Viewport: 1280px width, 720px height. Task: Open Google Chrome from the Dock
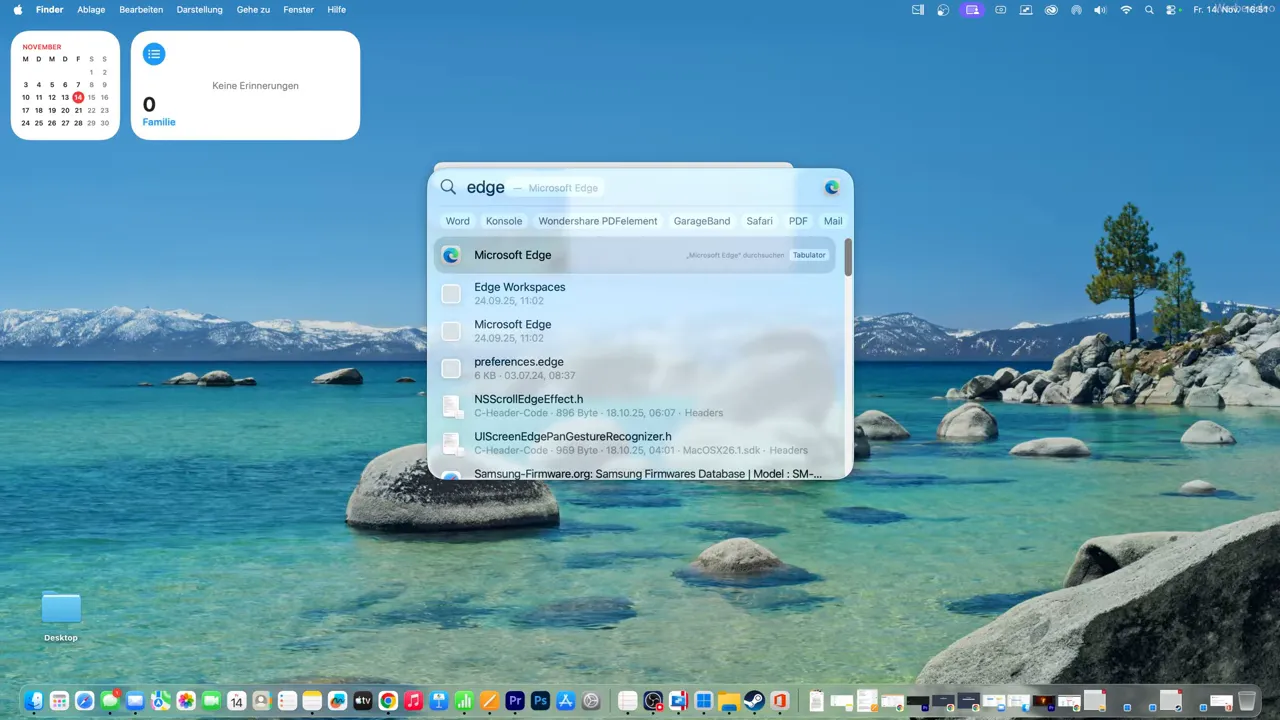[x=388, y=700]
